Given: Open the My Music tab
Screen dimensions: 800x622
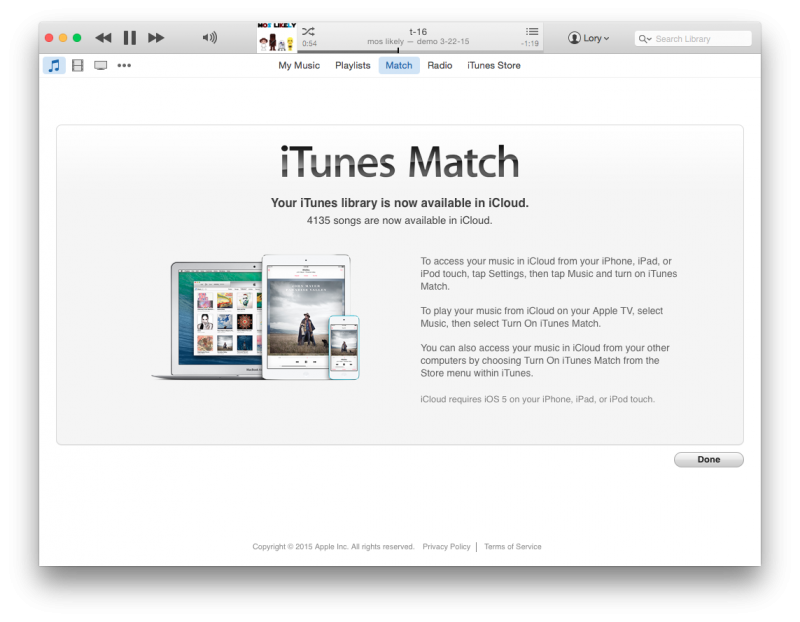Looking at the screenshot, I should [299, 65].
